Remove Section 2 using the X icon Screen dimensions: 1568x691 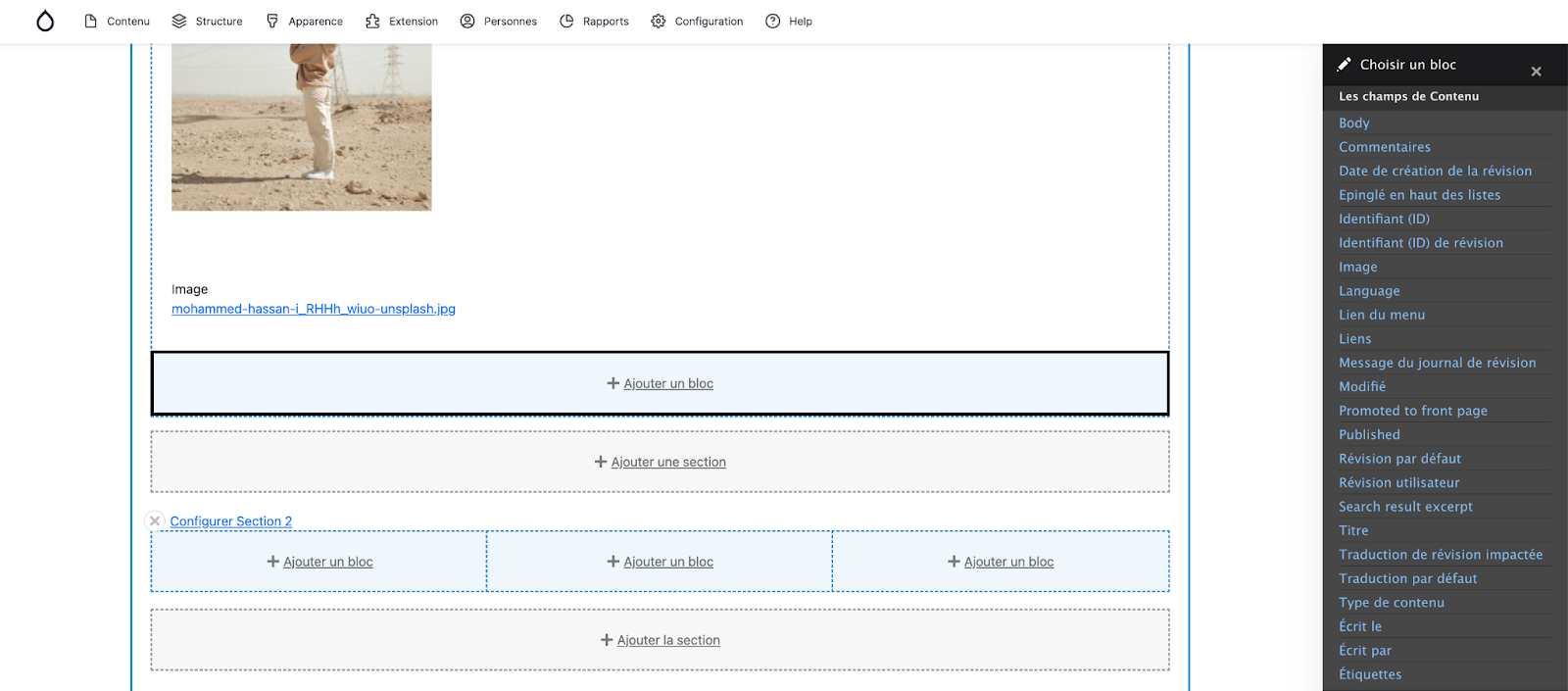click(x=155, y=521)
